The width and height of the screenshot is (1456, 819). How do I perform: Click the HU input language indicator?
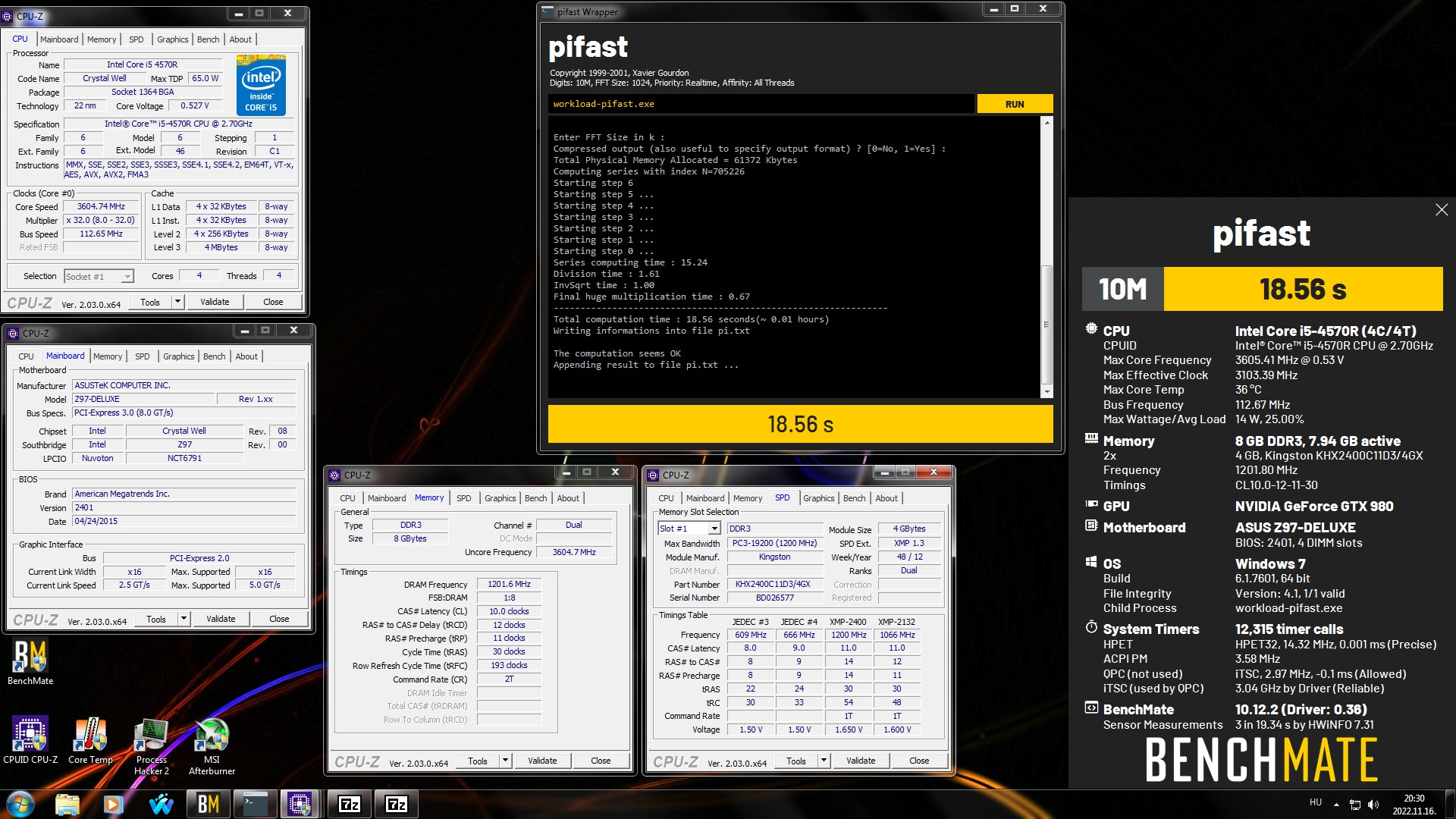(x=1316, y=802)
